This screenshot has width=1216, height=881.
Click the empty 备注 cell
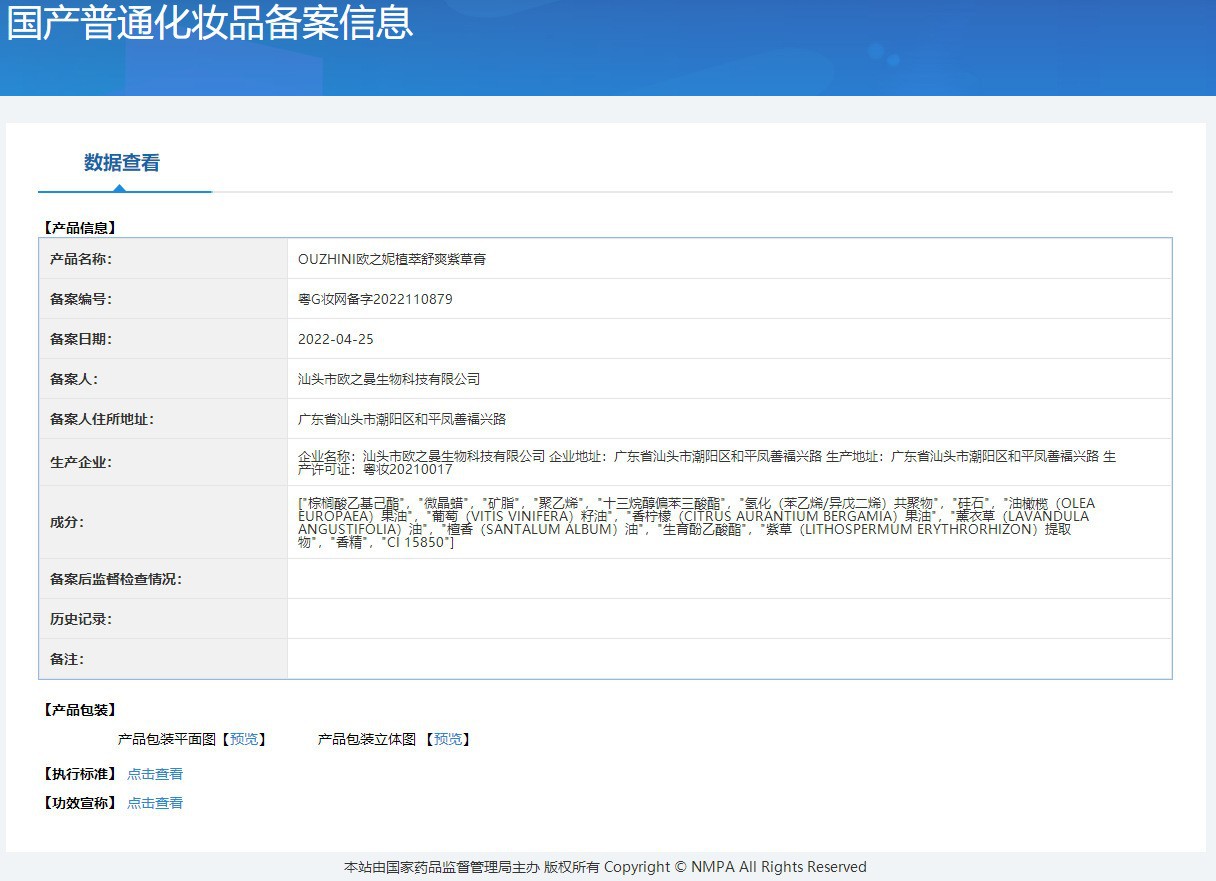pyautogui.click(x=700, y=659)
